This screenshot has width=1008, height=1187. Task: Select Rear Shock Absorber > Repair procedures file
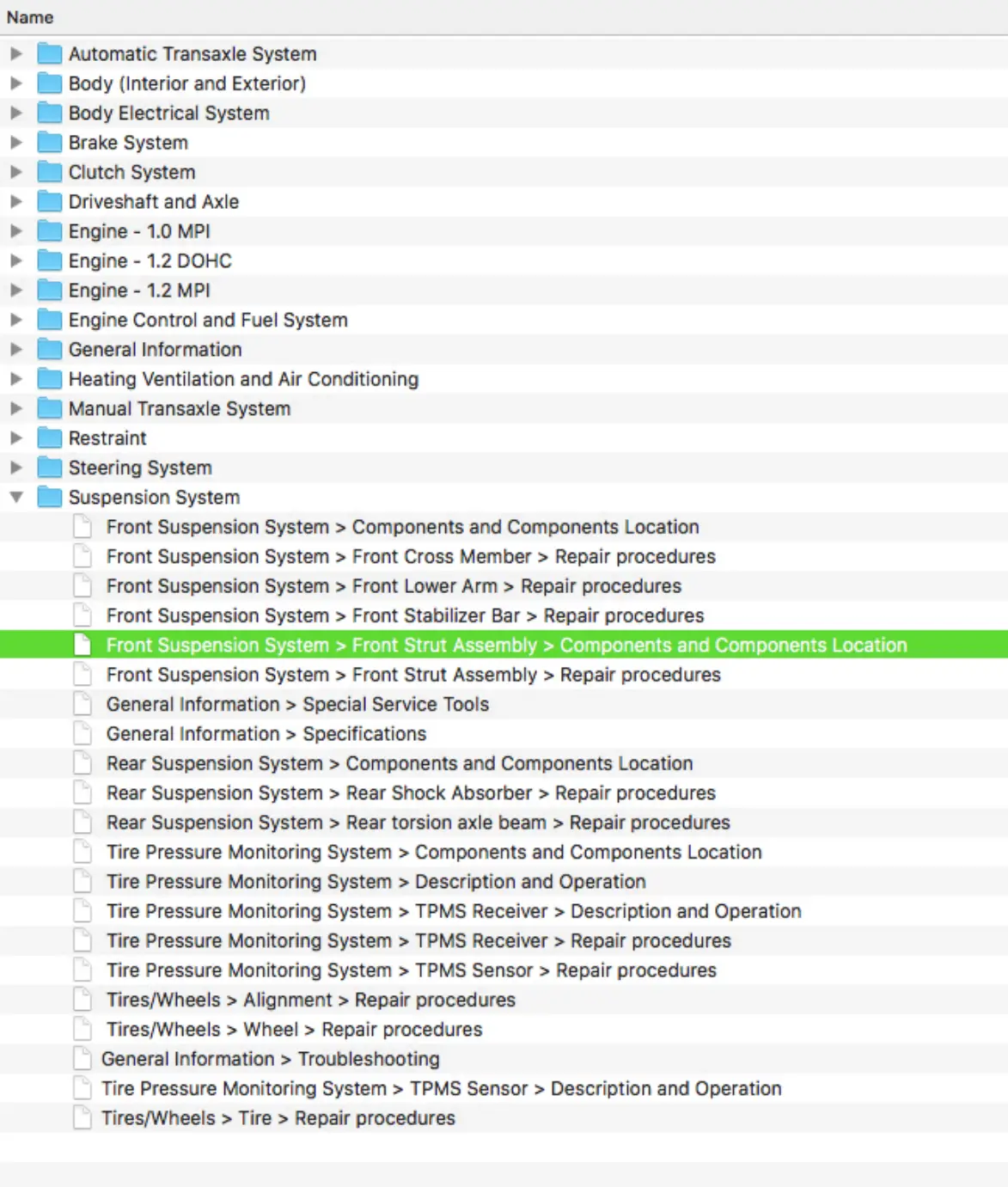pos(504,792)
